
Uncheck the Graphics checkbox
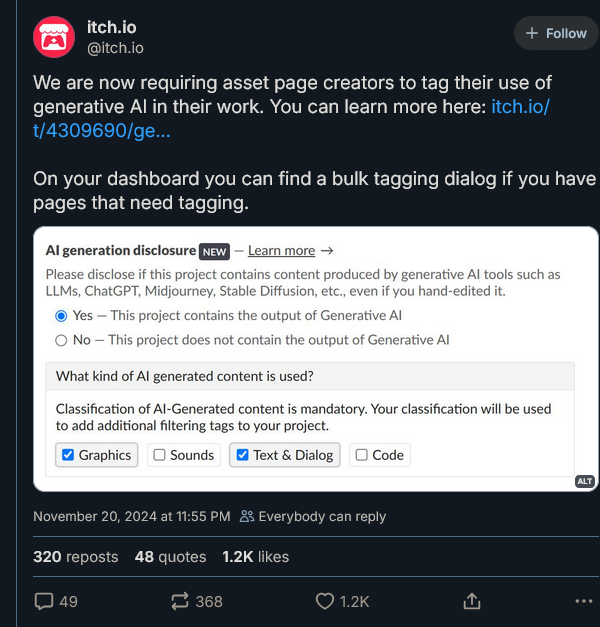[68, 455]
